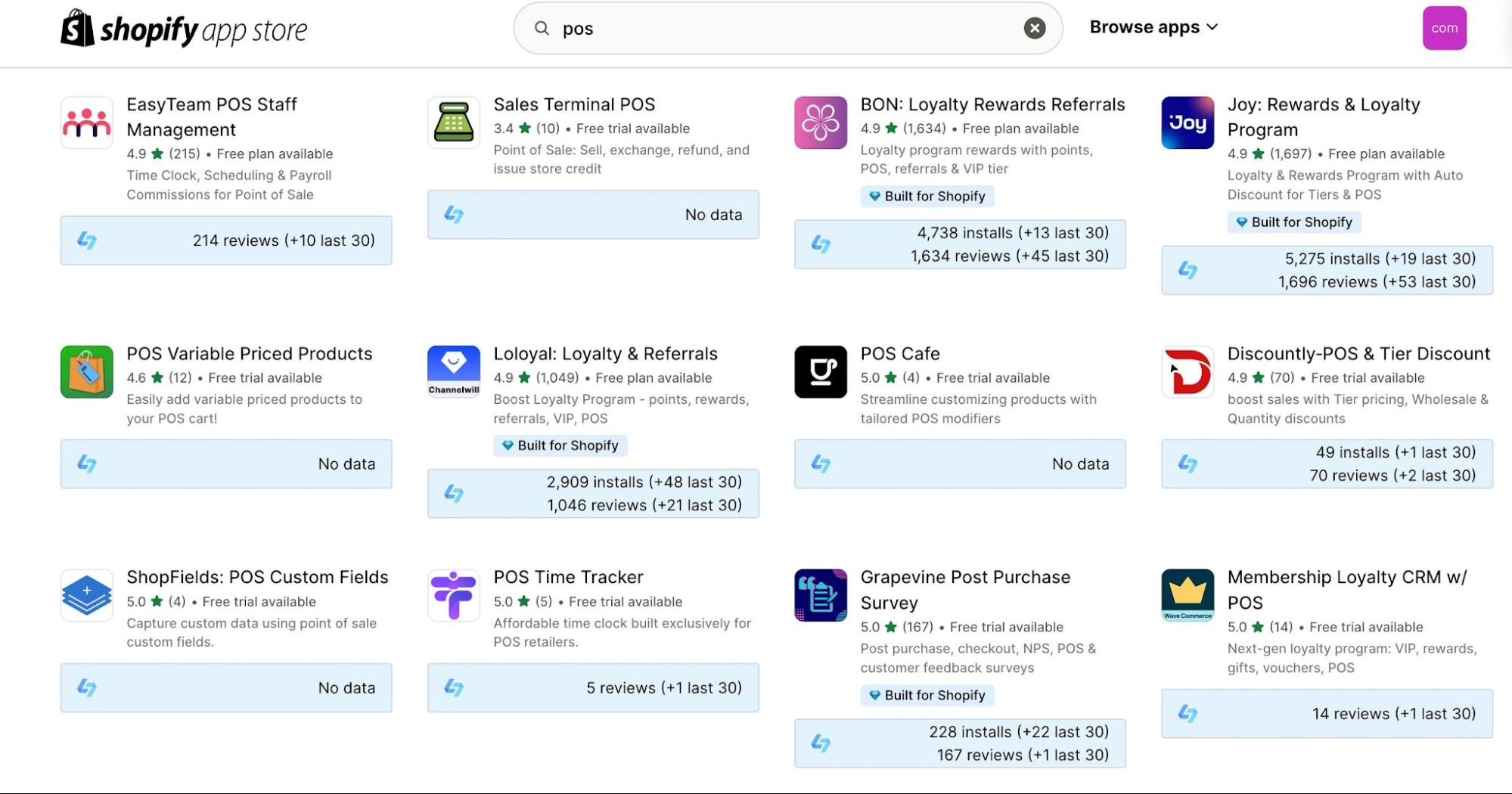Select '228 installs (+22 last 30)' text

(x=1019, y=732)
